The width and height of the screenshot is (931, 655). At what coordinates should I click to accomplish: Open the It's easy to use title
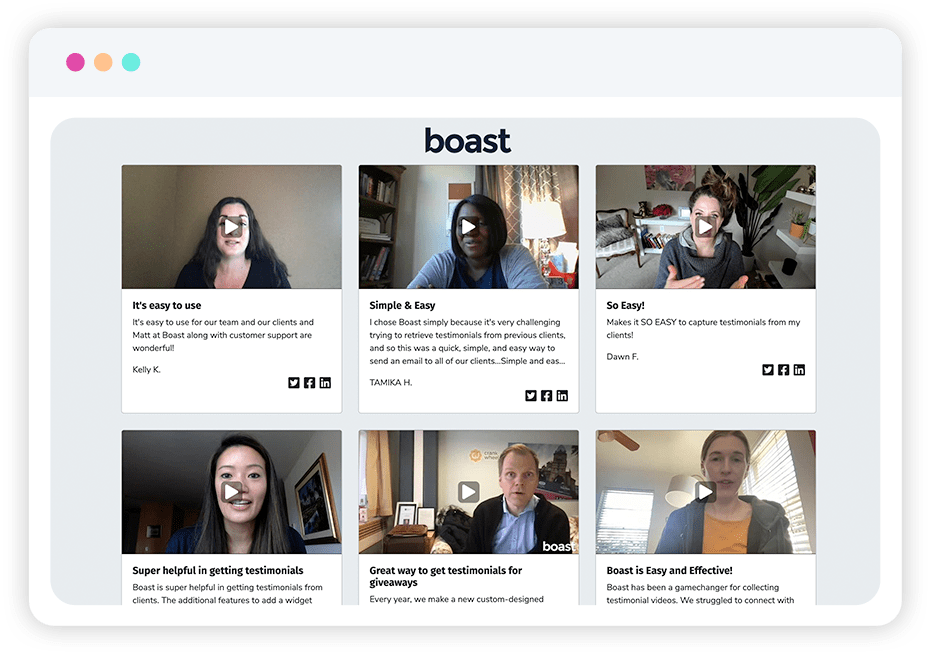[x=167, y=305]
